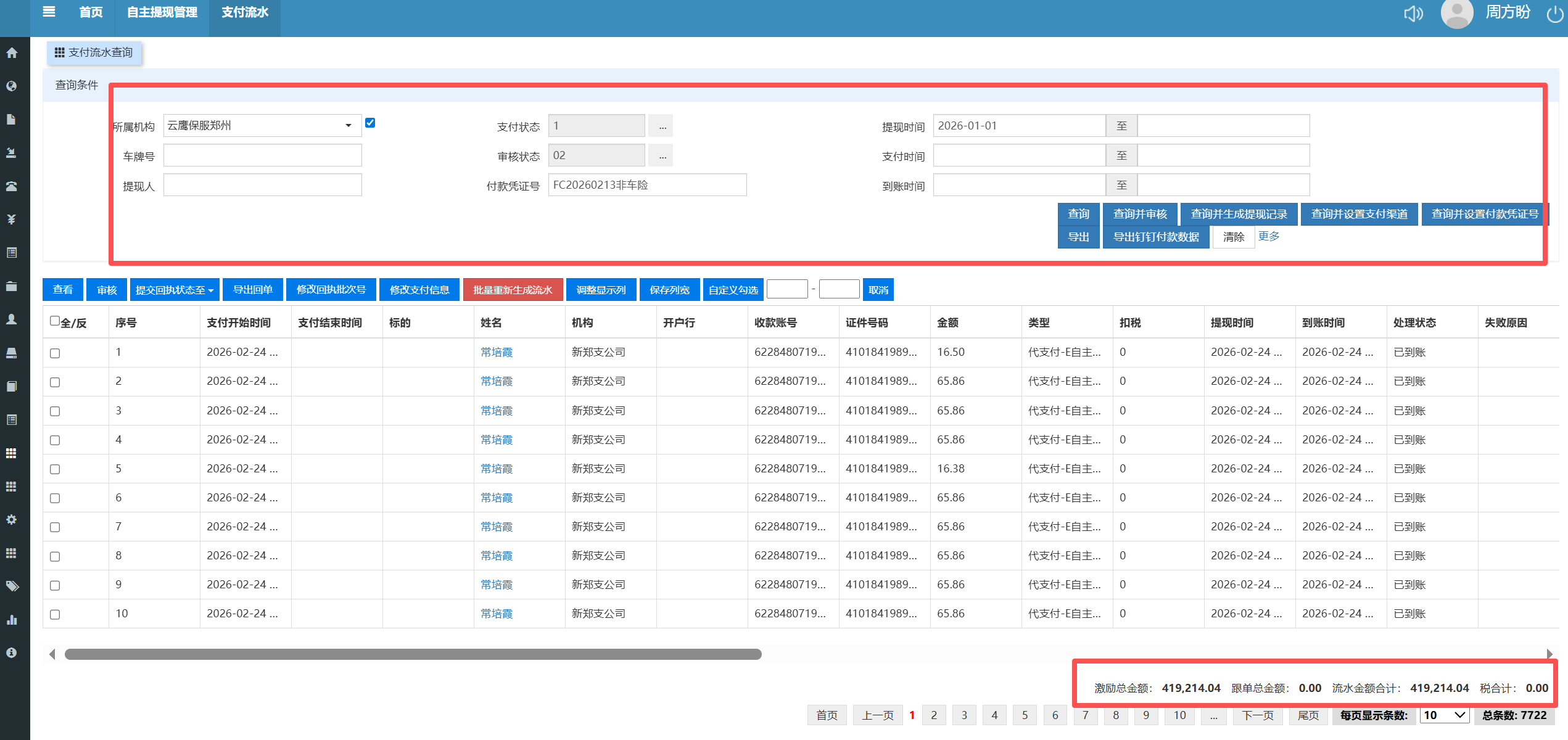Click the telephone icon in sidebar
Screen dimensions: 1568x740
click(x=12, y=186)
